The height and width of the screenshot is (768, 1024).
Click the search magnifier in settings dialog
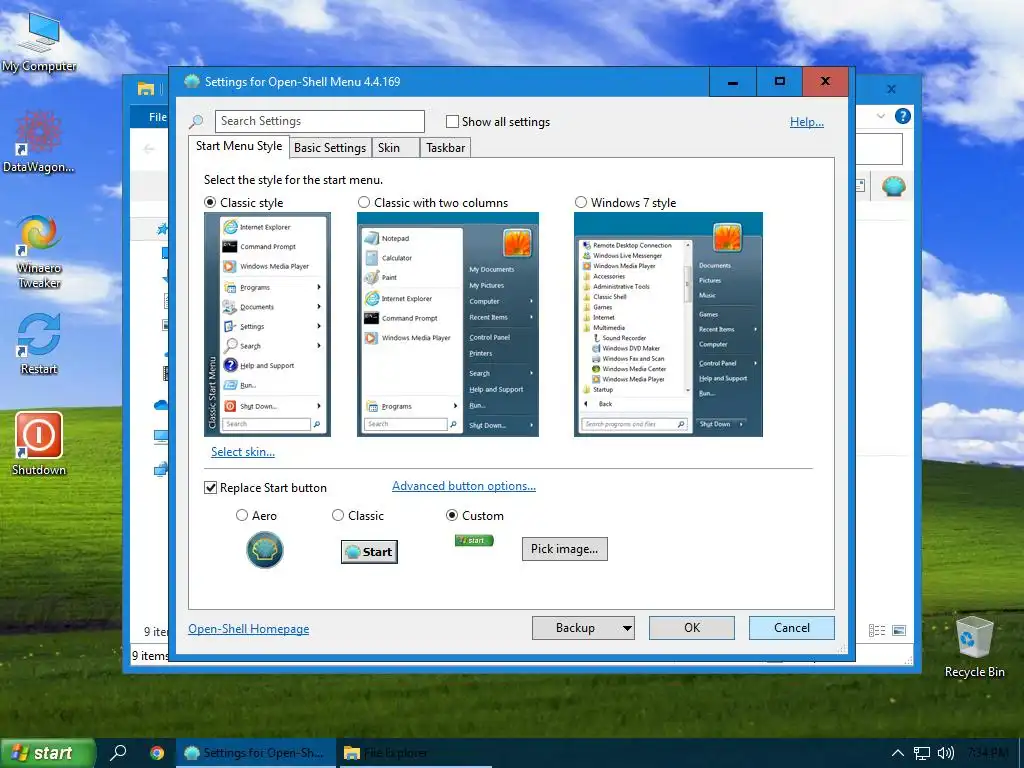(197, 121)
